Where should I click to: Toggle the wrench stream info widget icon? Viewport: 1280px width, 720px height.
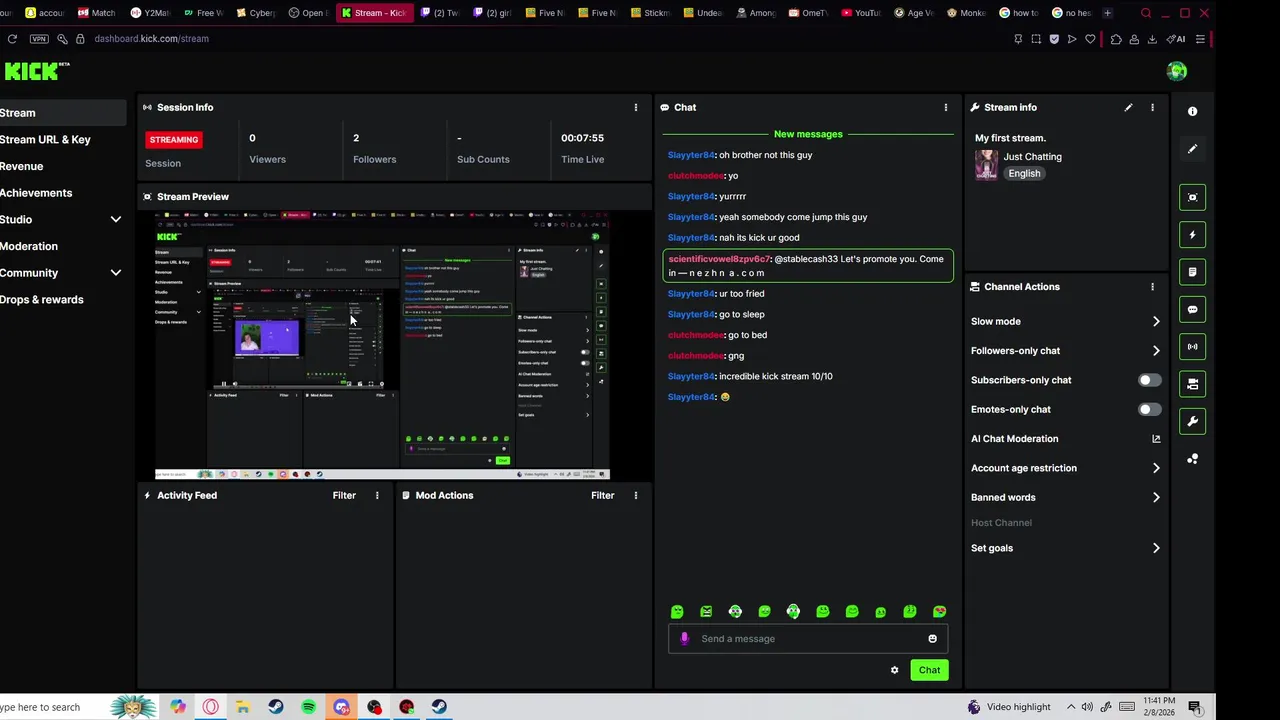[x=1192, y=422]
